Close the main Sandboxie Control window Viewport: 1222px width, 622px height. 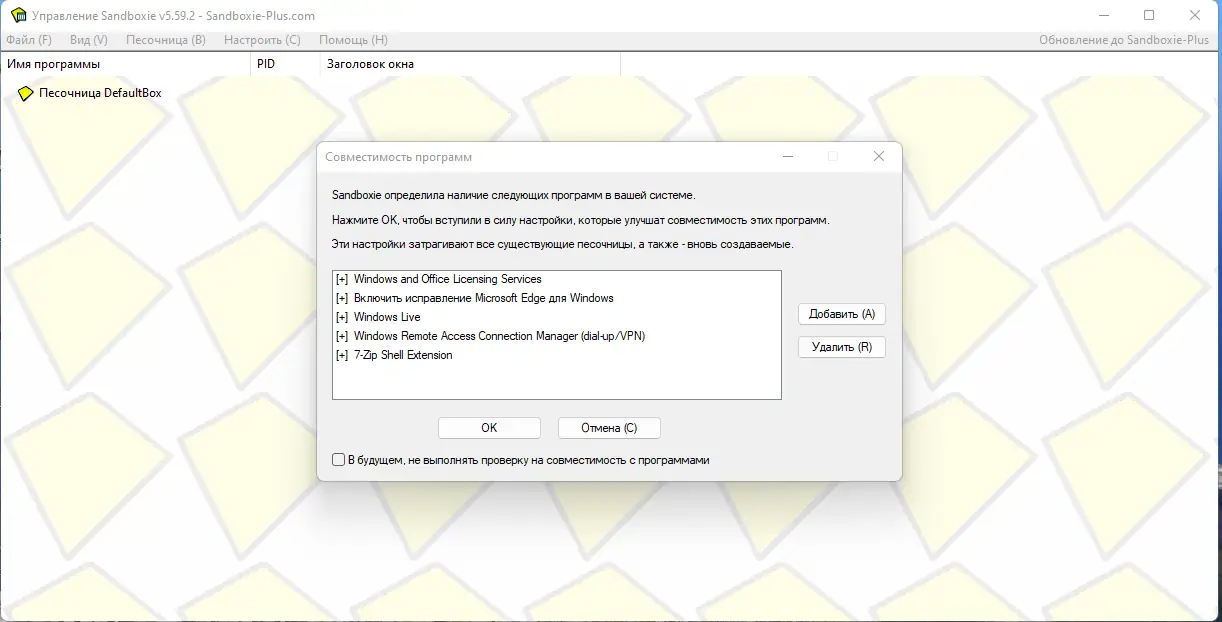pyautogui.click(x=1195, y=15)
